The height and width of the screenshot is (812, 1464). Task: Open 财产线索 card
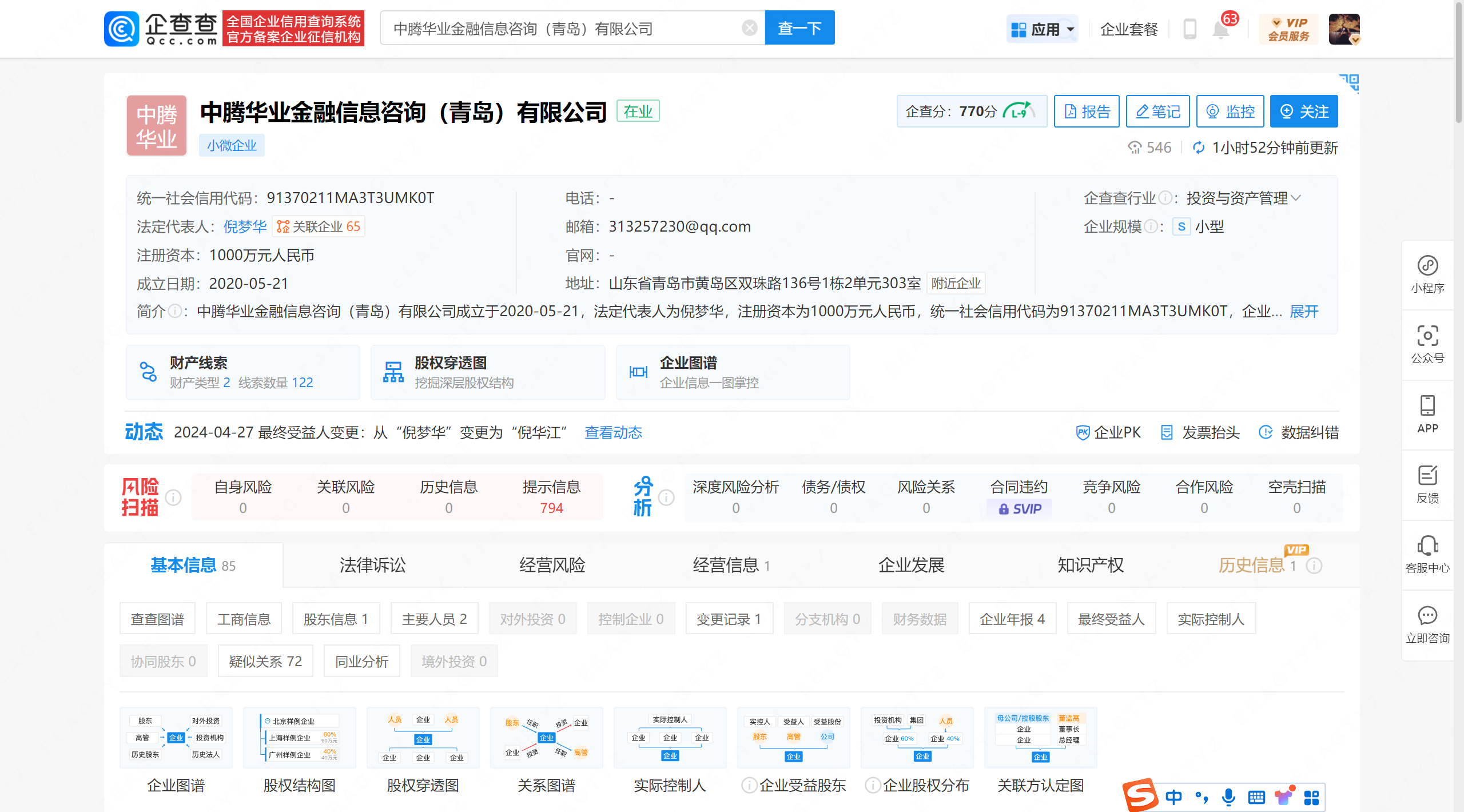coord(243,372)
